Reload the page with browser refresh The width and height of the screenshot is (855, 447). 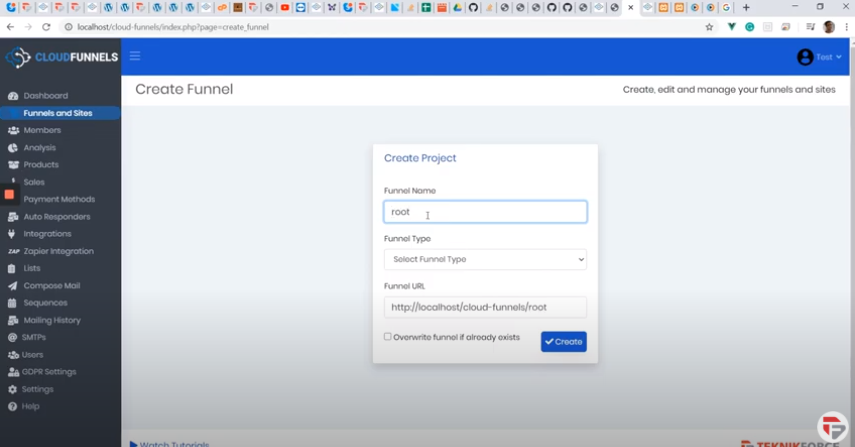(46, 27)
